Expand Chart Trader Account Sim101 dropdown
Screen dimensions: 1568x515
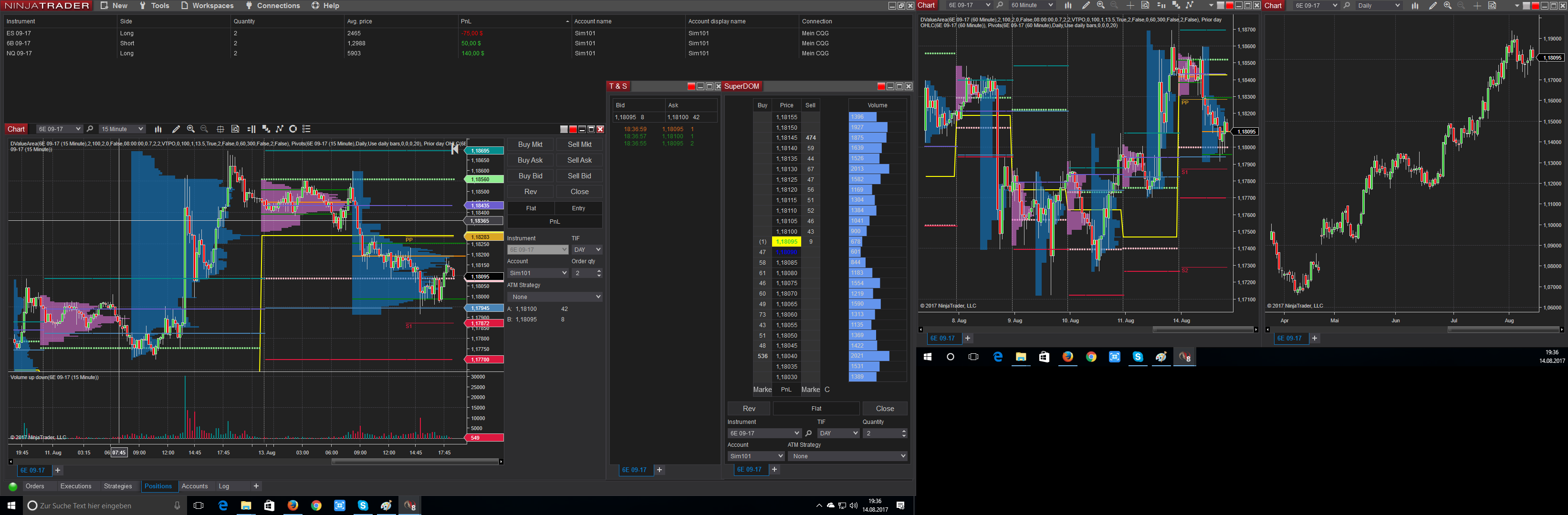coord(537,273)
